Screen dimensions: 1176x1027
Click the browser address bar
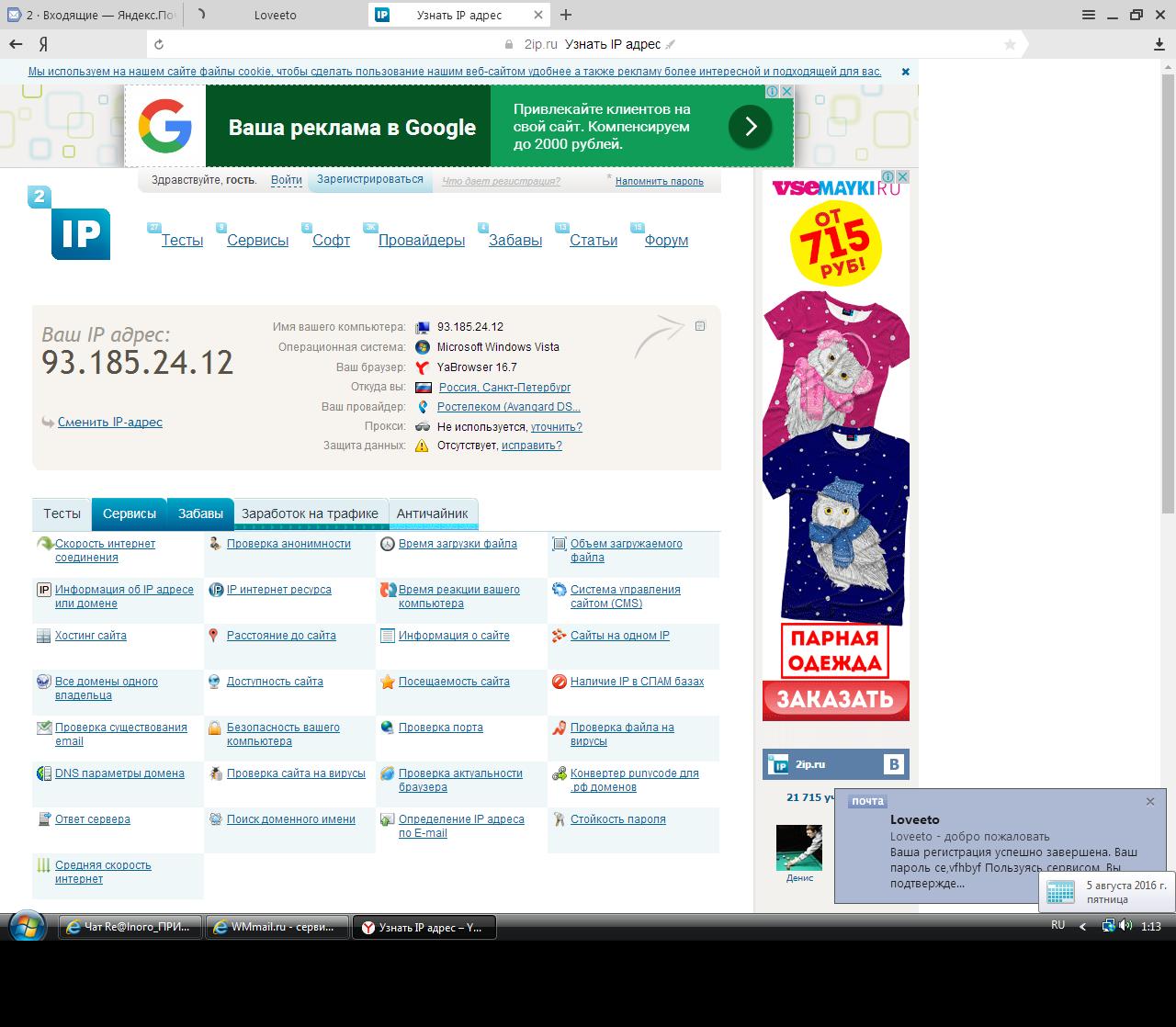[588, 44]
